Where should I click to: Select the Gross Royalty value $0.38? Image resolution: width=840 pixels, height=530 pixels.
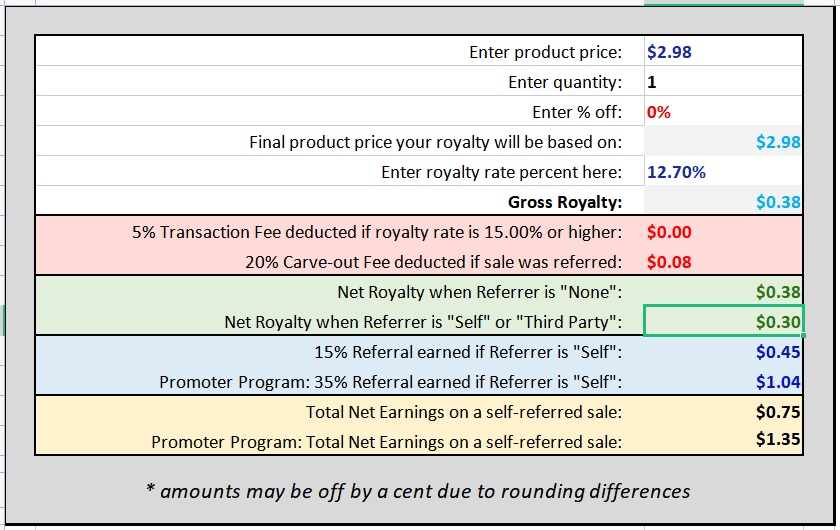pyautogui.click(x=723, y=201)
